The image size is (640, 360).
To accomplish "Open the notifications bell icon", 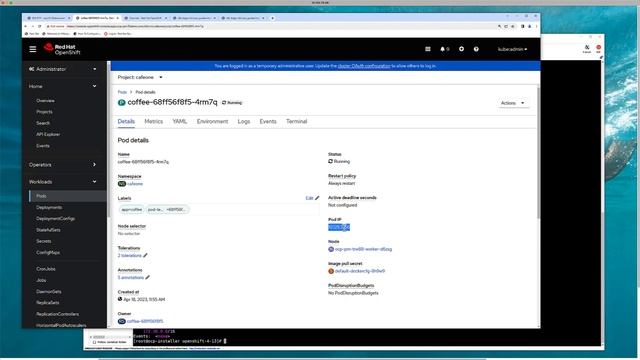I will pyautogui.click(x=444, y=49).
